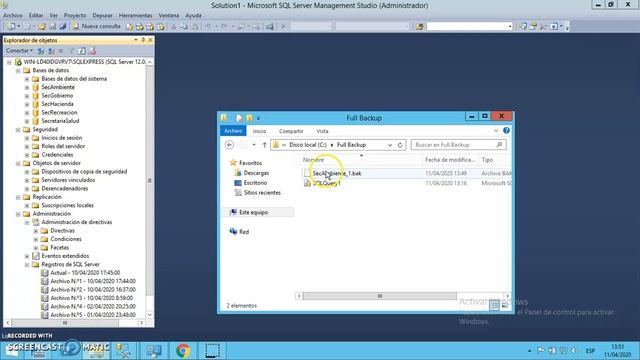The height and width of the screenshot is (360, 640).
Task: Expand the SecHacienda database node
Action: pos(27,104)
